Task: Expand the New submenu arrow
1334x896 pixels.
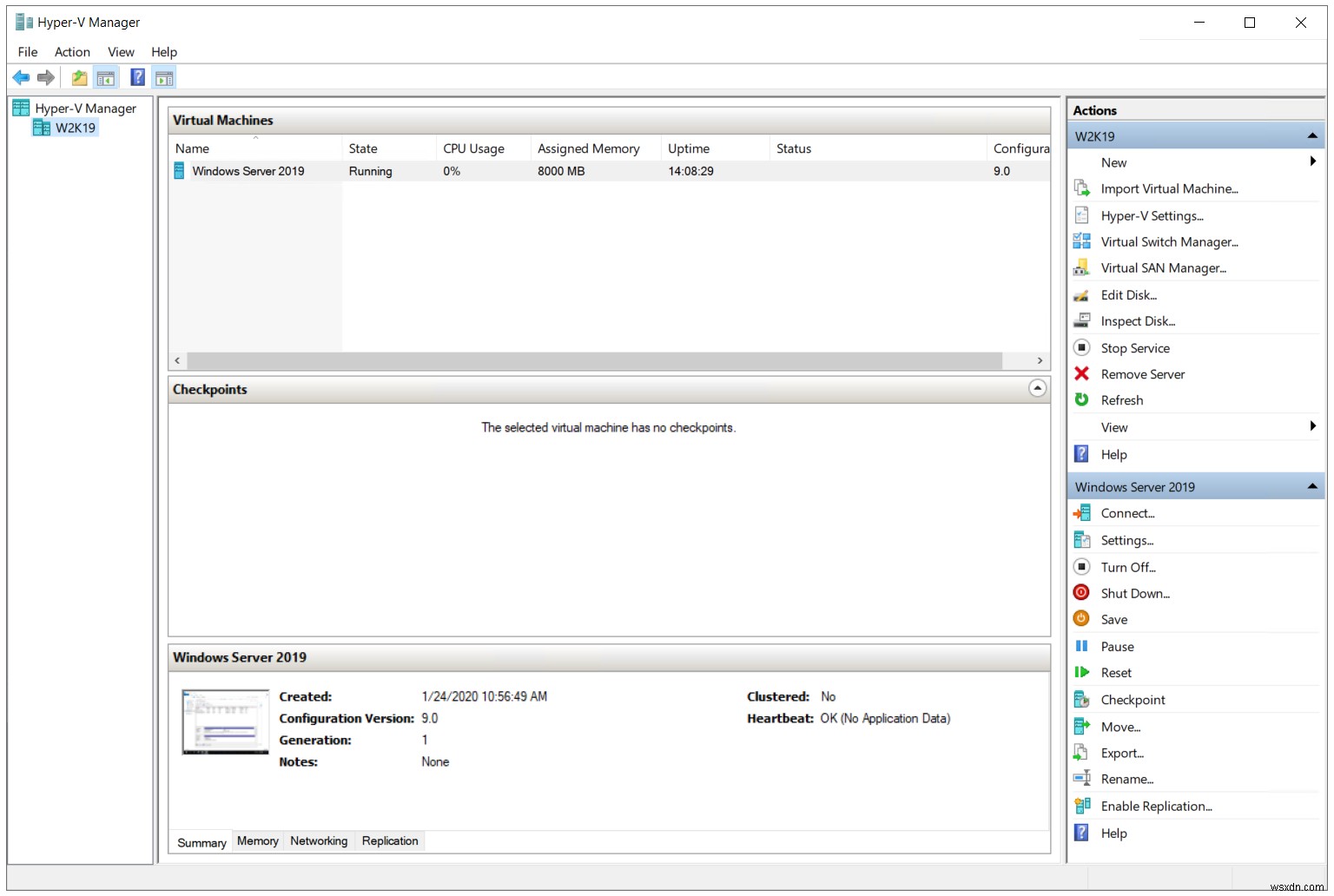Action: (1313, 161)
